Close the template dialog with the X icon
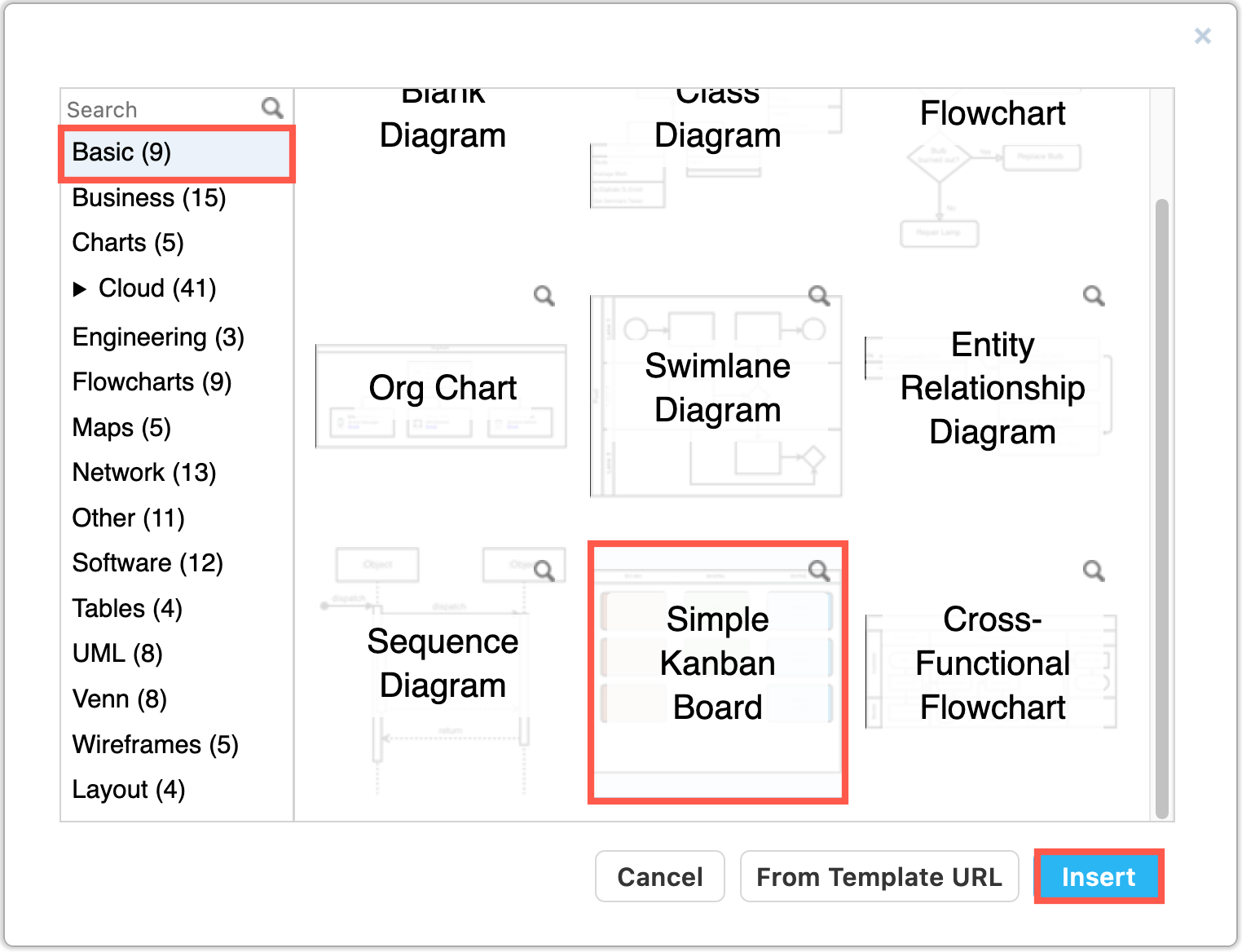 [x=1202, y=36]
